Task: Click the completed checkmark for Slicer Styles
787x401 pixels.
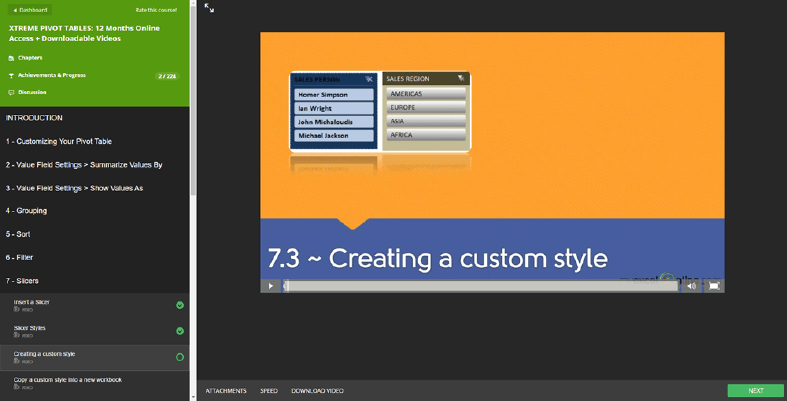Action: (180, 331)
